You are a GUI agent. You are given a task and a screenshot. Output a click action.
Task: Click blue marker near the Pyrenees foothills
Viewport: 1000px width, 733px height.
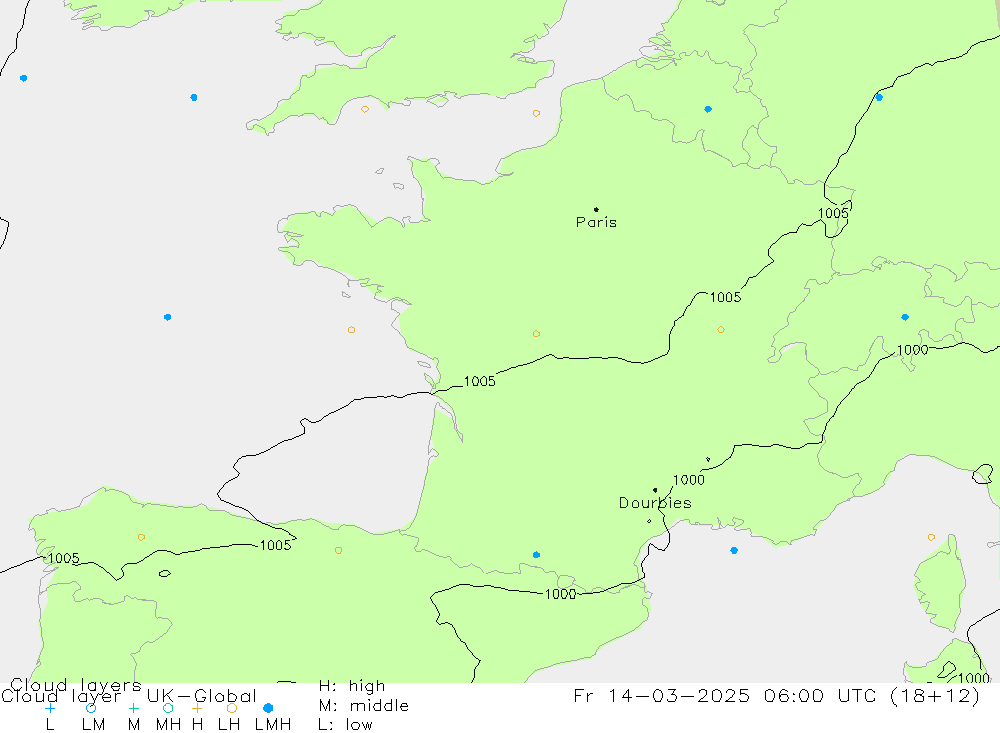536,555
